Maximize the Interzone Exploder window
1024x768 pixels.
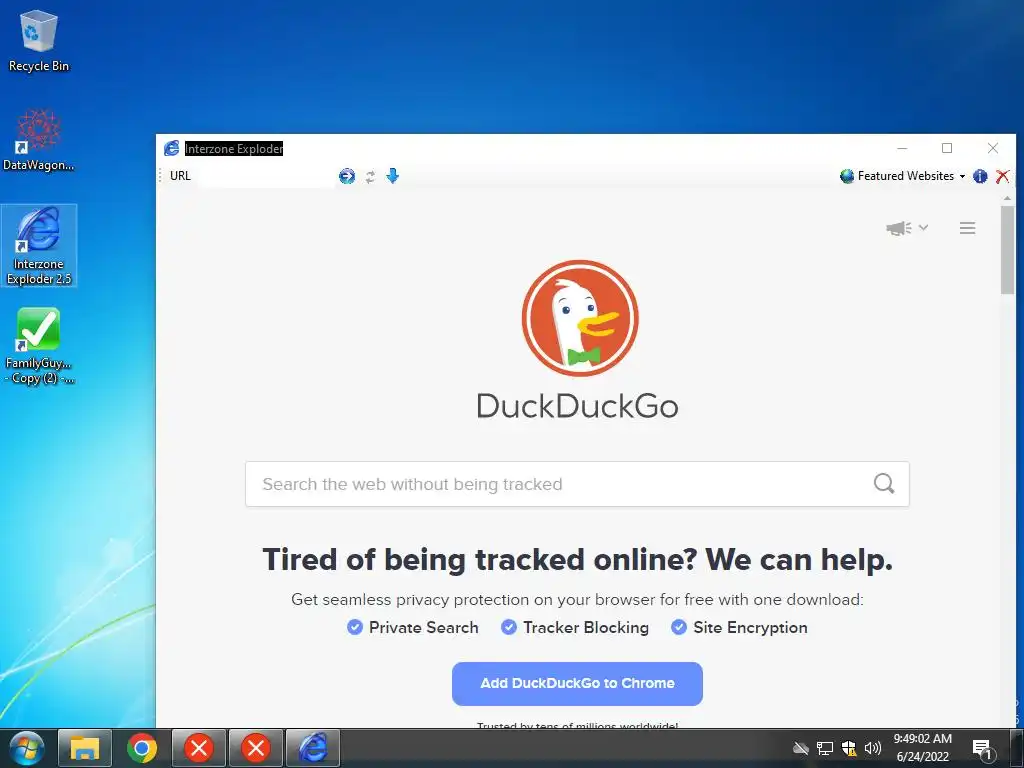[x=947, y=148]
